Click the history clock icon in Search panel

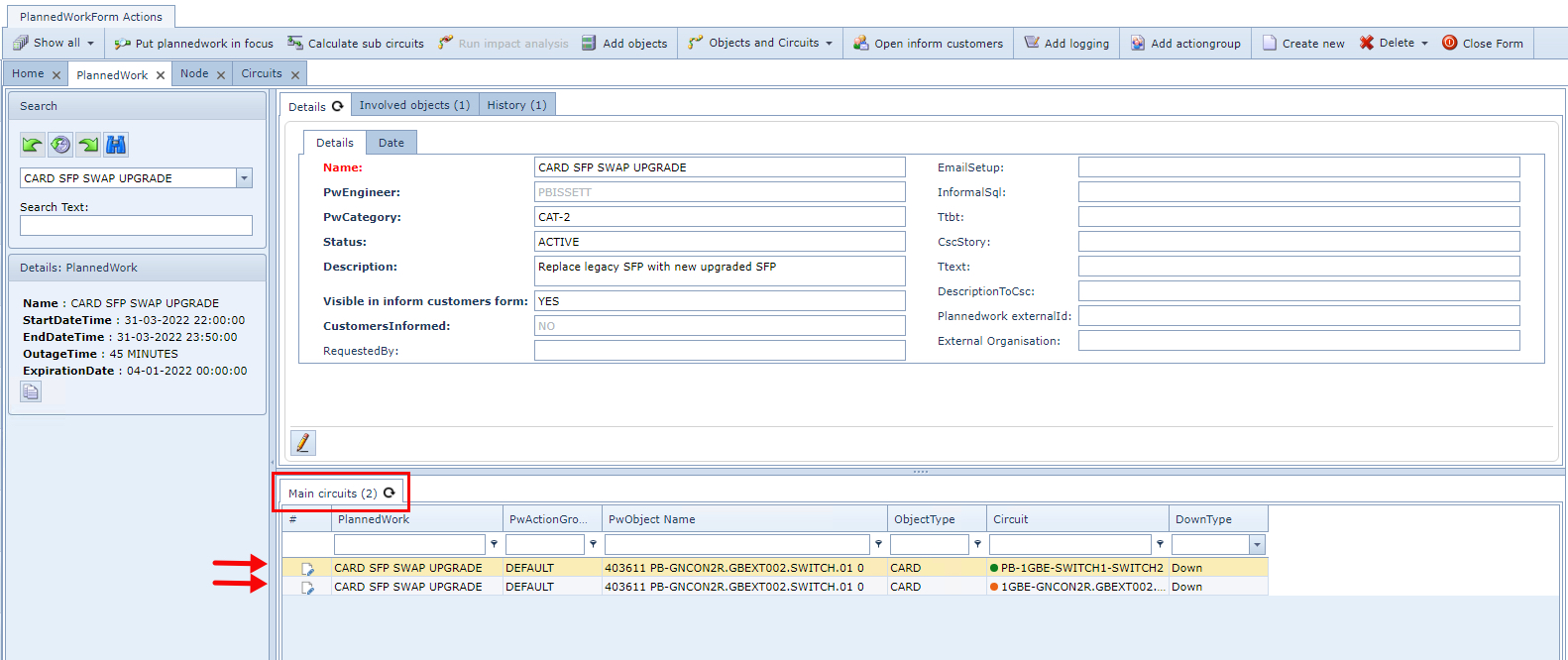60,145
